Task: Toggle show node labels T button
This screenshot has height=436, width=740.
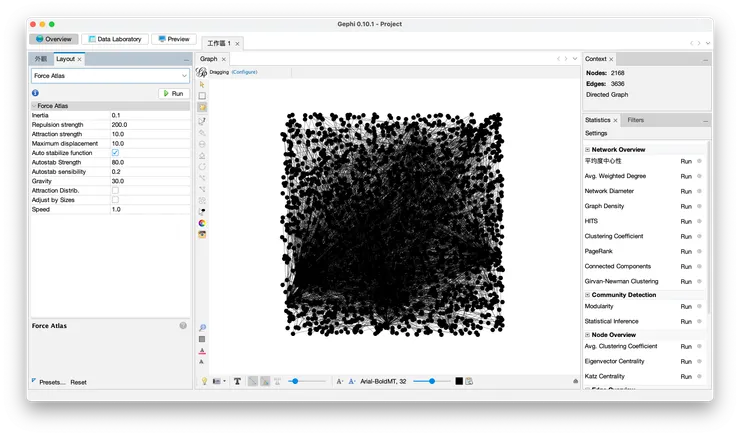Action: point(237,381)
